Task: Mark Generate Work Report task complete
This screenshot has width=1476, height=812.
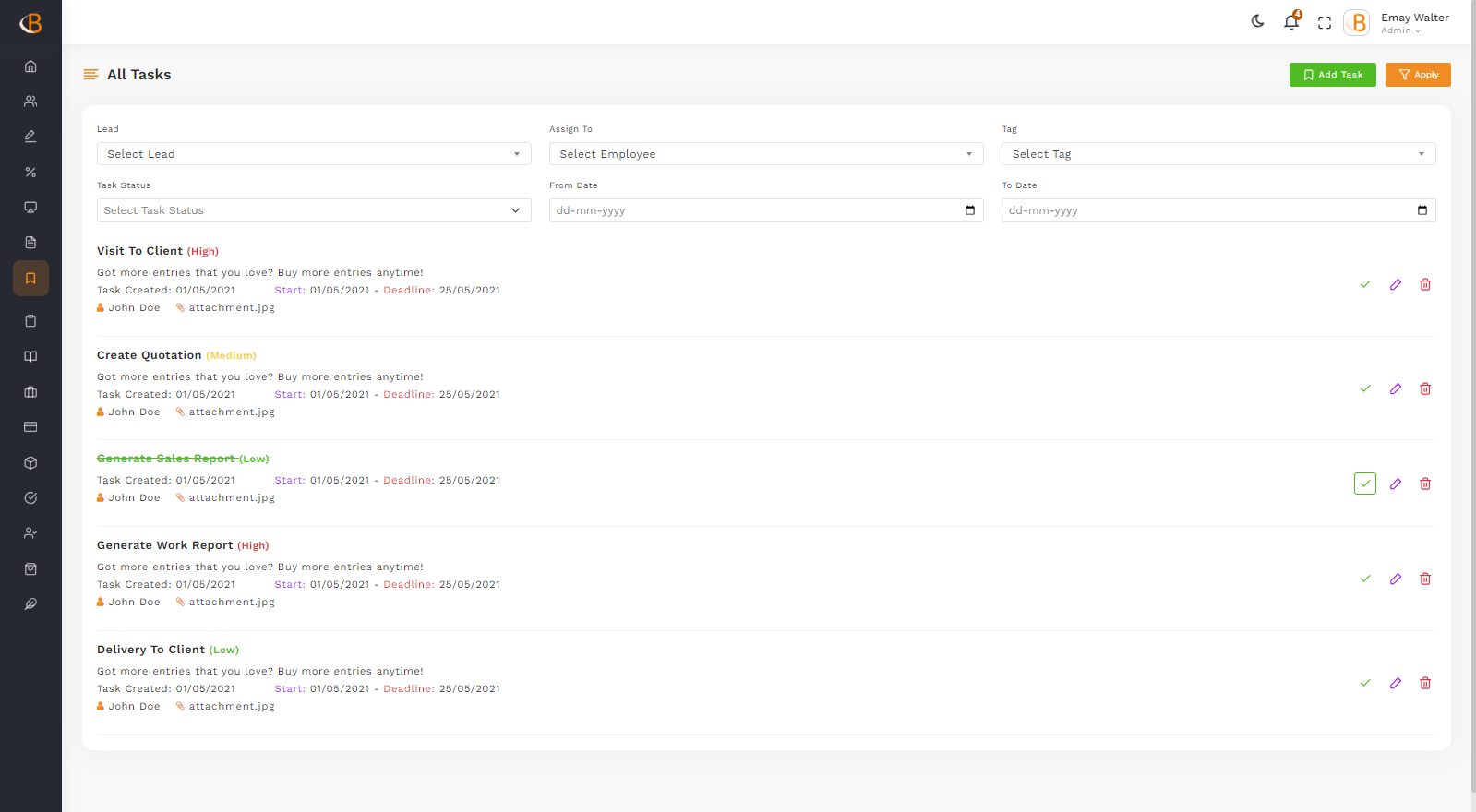Action: 1365,579
